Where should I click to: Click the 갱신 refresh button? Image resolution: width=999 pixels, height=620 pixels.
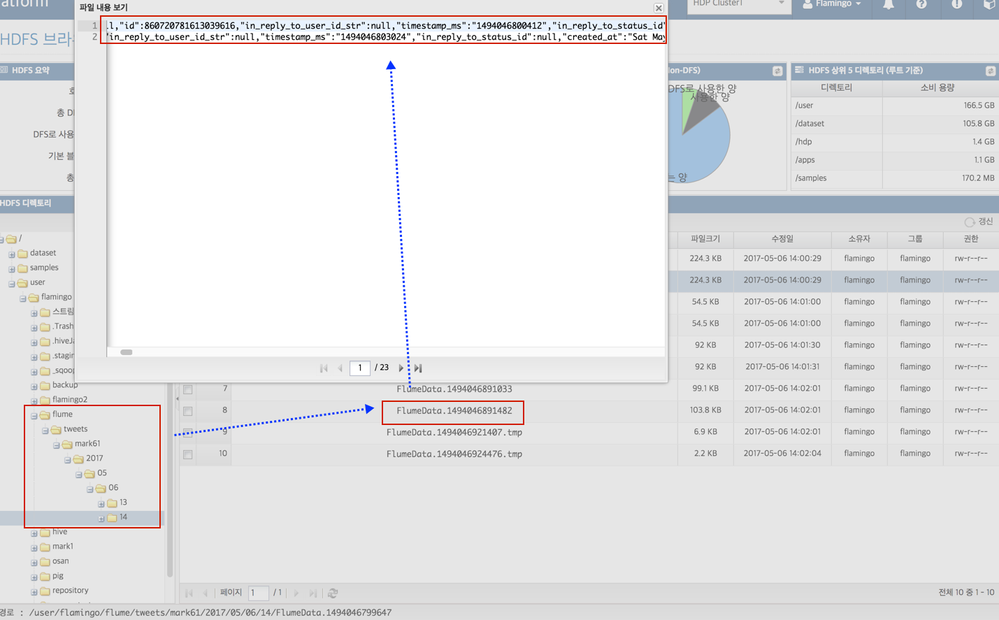pyautogui.click(x=979, y=221)
